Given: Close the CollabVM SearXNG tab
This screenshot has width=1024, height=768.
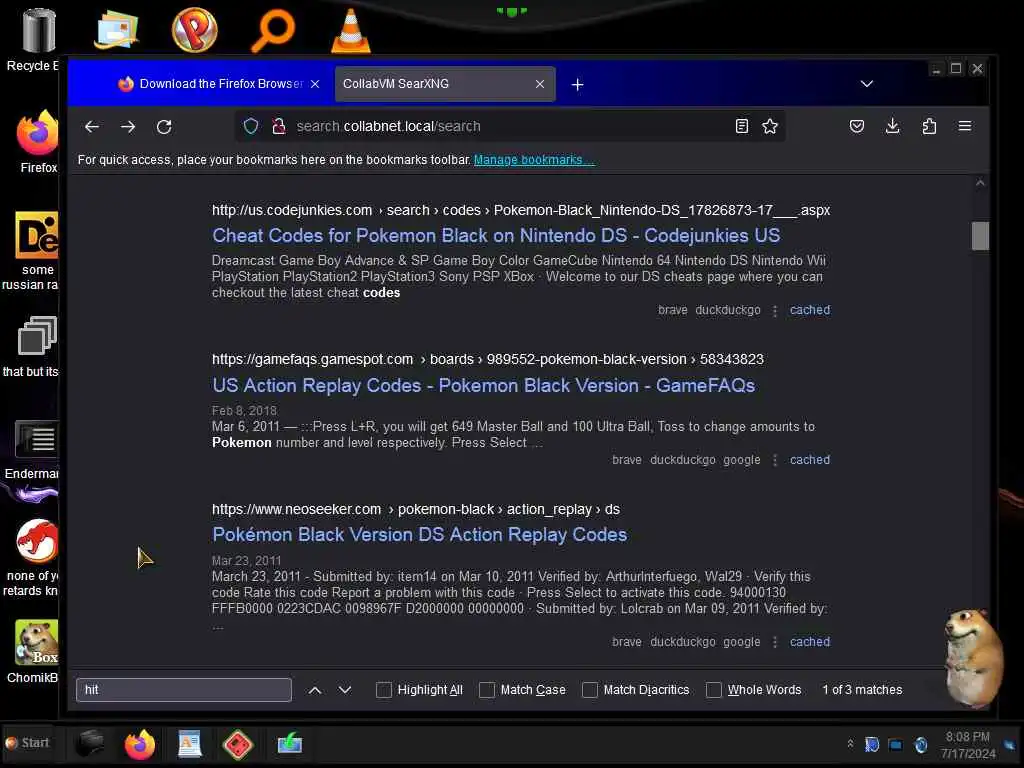Looking at the screenshot, I should coord(539,84).
